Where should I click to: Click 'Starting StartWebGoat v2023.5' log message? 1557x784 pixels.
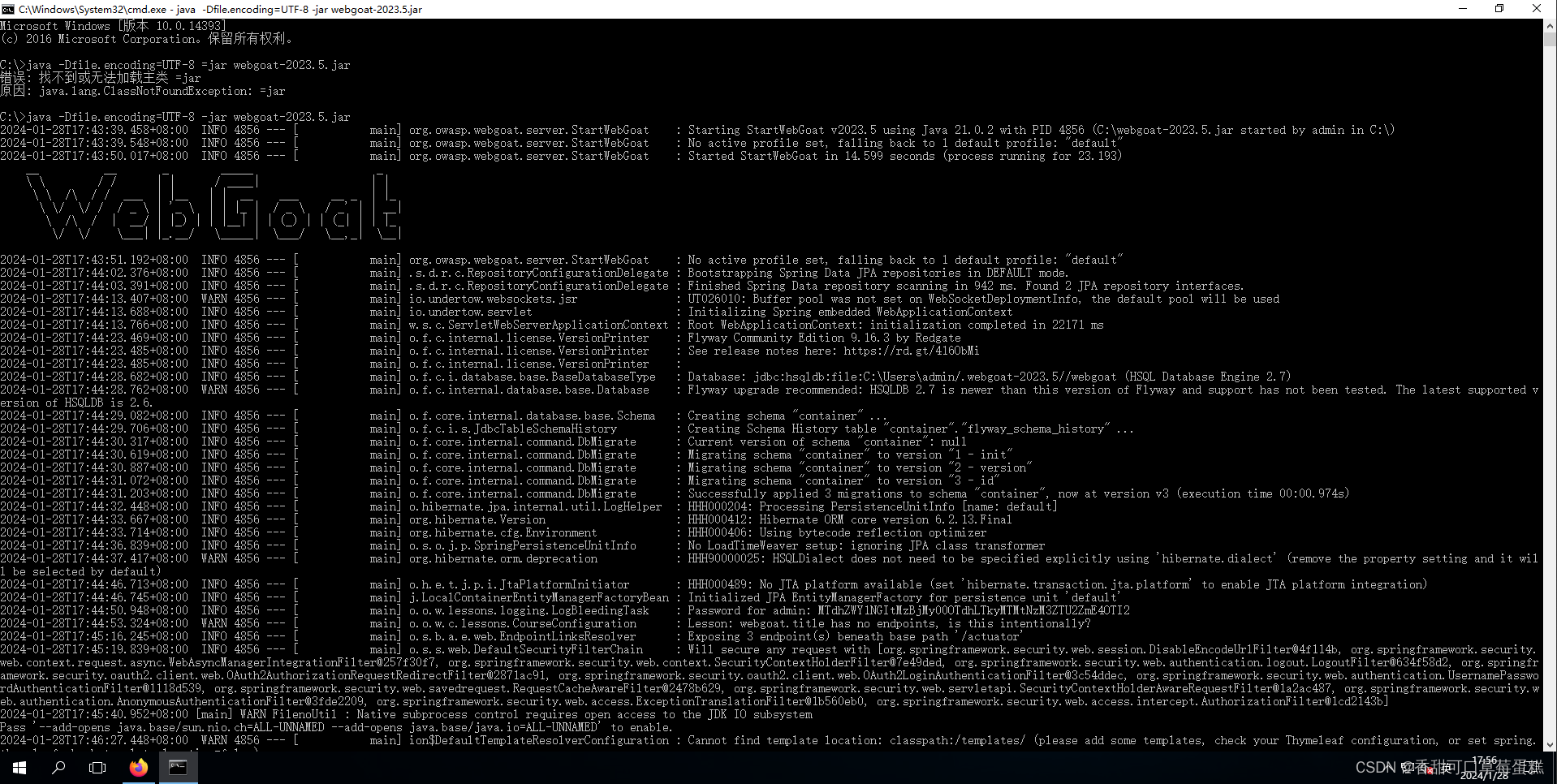pyautogui.click(x=1041, y=130)
